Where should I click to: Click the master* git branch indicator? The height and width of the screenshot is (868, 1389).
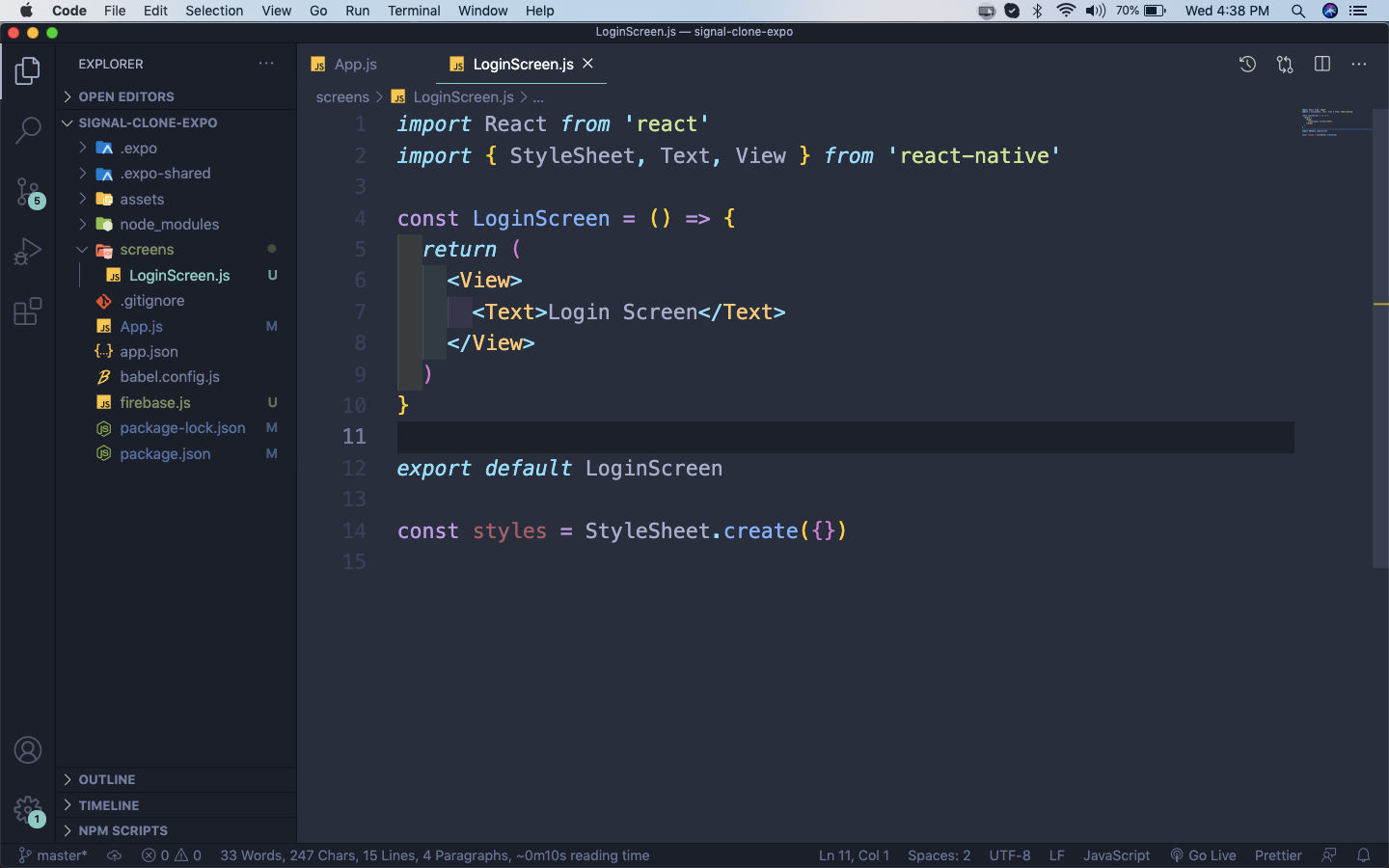[x=53, y=855]
